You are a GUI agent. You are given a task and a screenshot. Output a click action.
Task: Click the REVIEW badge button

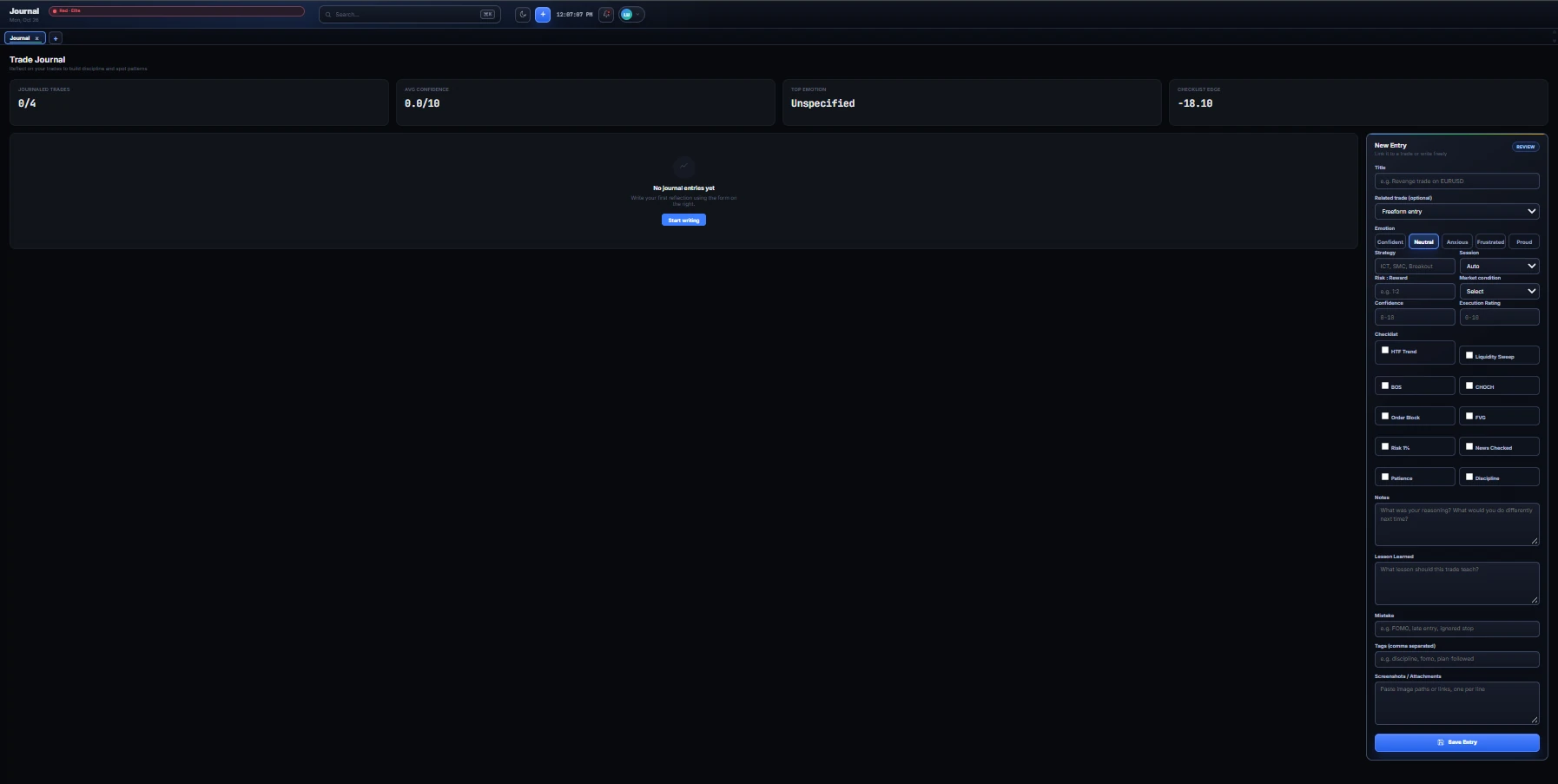click(1525, 147)
